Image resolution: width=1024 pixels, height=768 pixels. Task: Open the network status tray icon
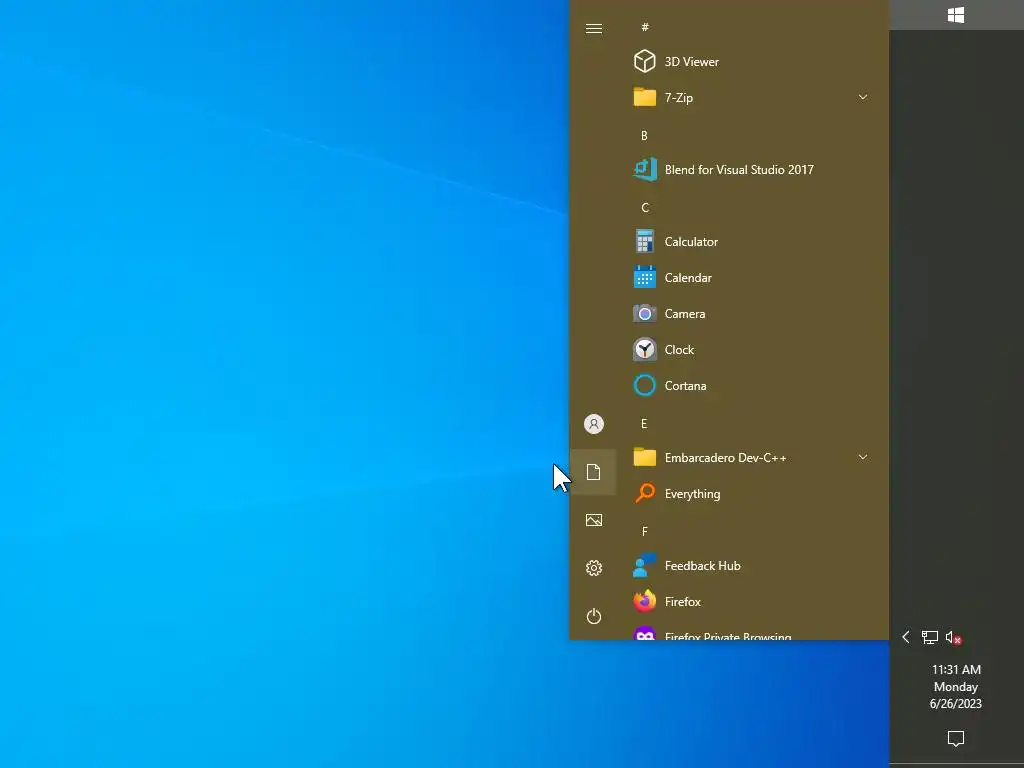pos(929,637)
